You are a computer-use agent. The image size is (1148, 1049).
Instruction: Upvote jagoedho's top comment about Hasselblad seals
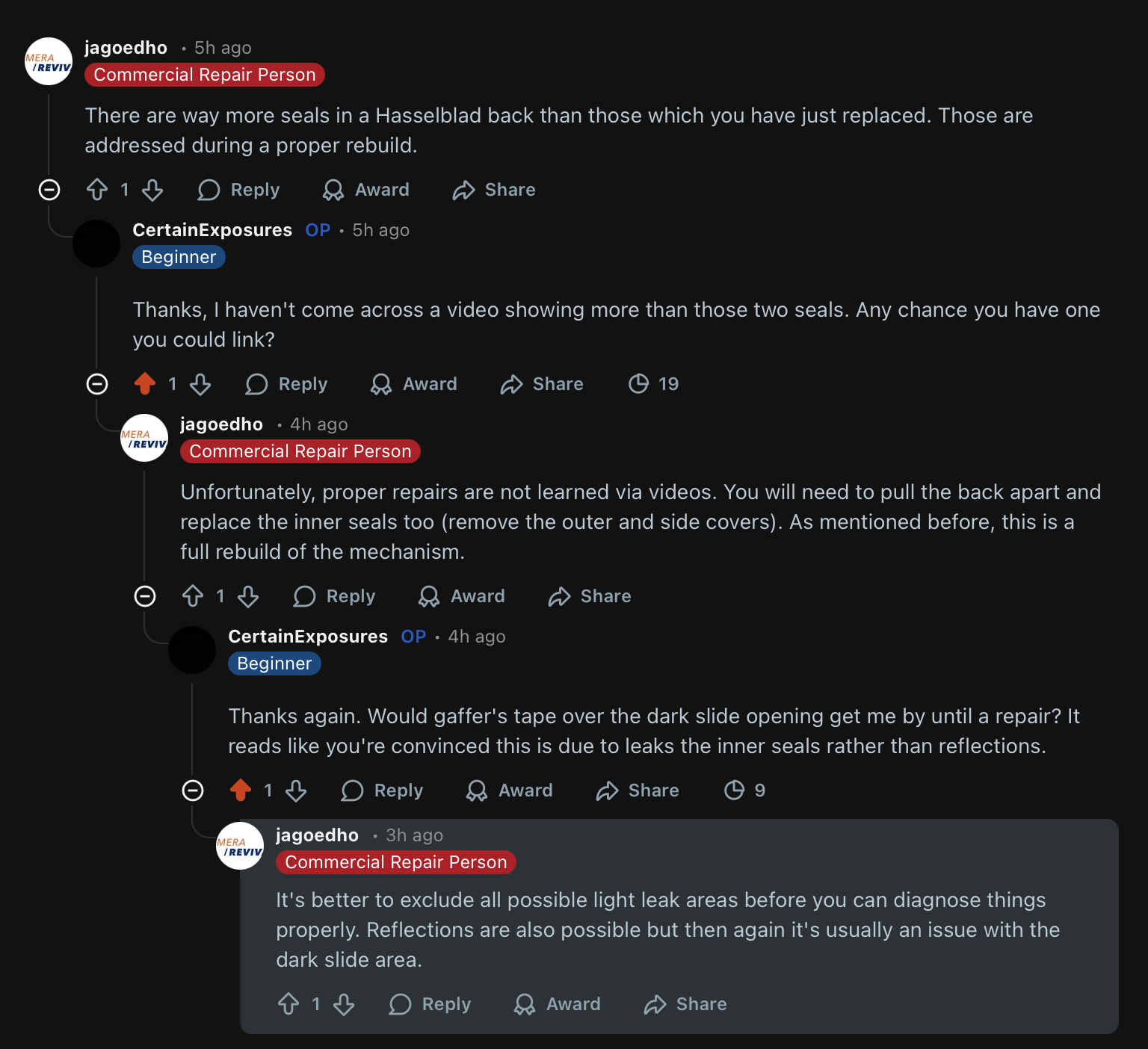click(97, 190)
